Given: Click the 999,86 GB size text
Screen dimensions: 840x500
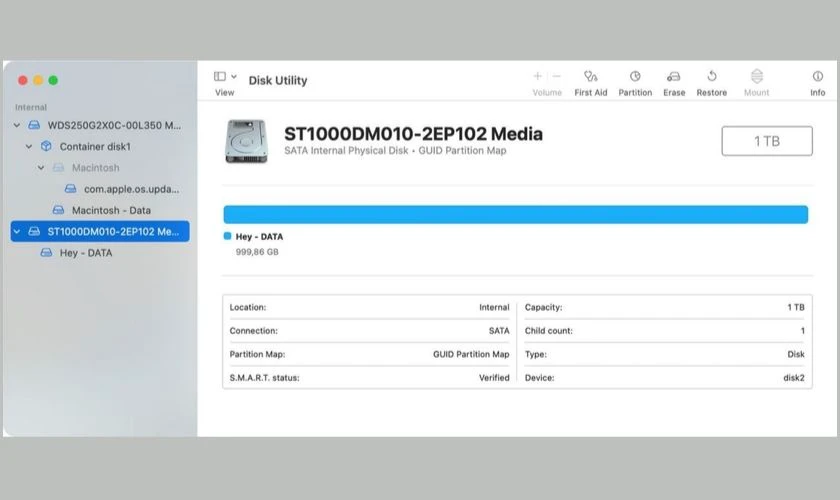Looking at the screenshot, I should click(x=257, y=252).
